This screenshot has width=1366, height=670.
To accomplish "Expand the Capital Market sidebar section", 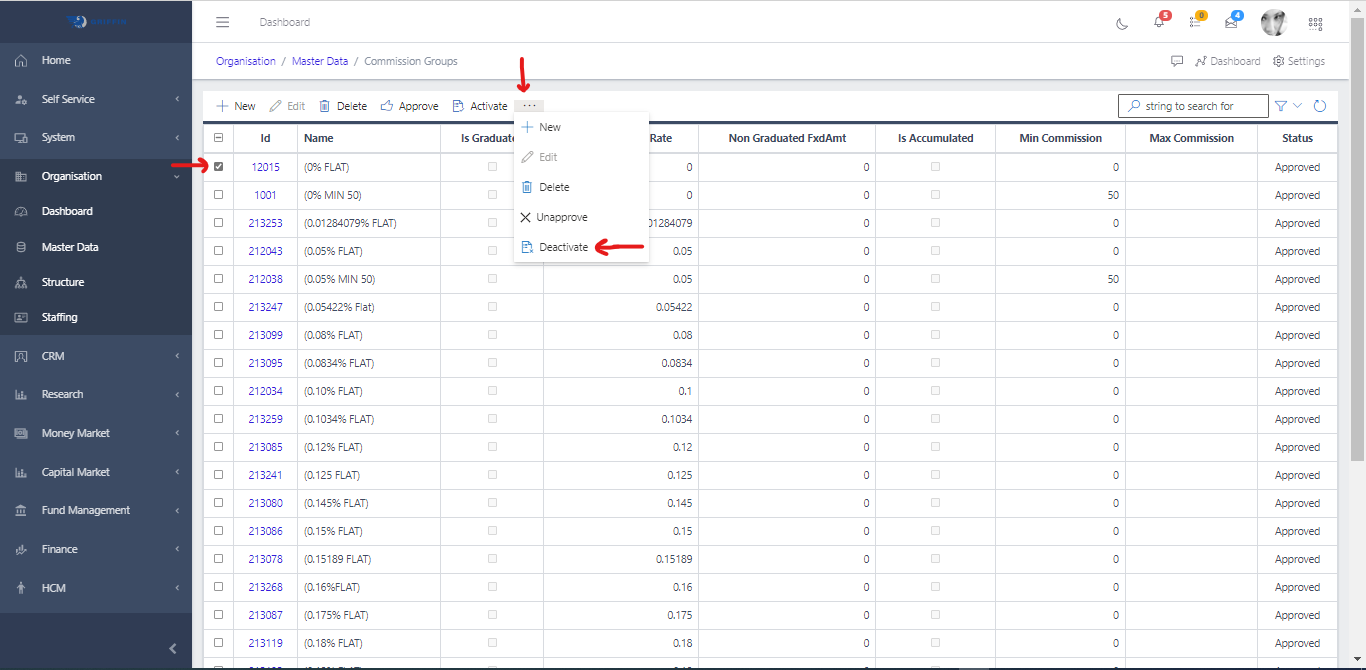I will pyautogui.click(x=96, y=472).
